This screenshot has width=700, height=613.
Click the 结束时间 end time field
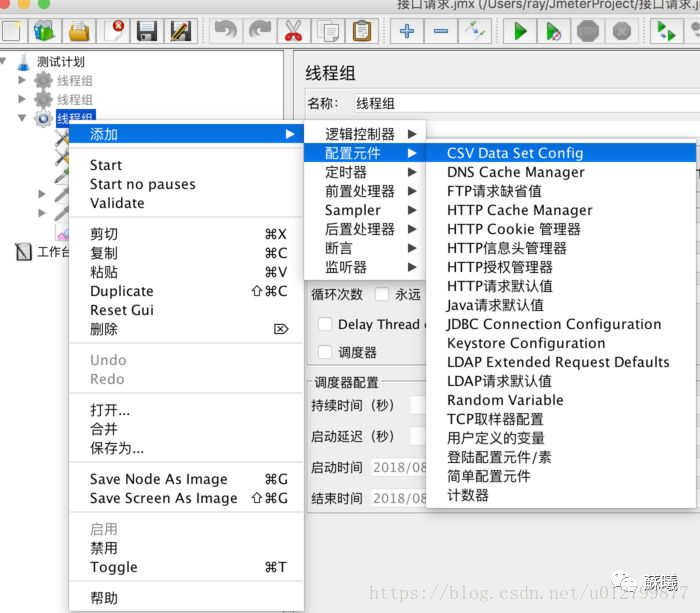pyautogui.click(x=399, y=498)
